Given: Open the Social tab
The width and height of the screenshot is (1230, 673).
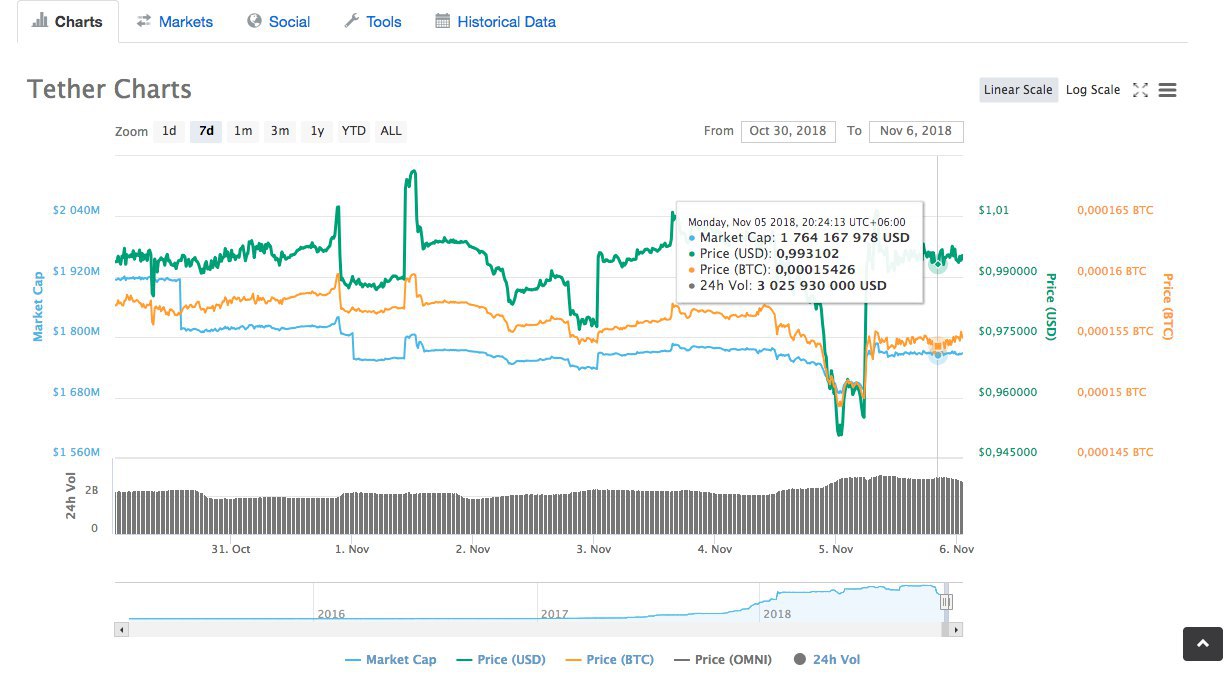Looking at the screenshot, I should [x=278, y=21].
